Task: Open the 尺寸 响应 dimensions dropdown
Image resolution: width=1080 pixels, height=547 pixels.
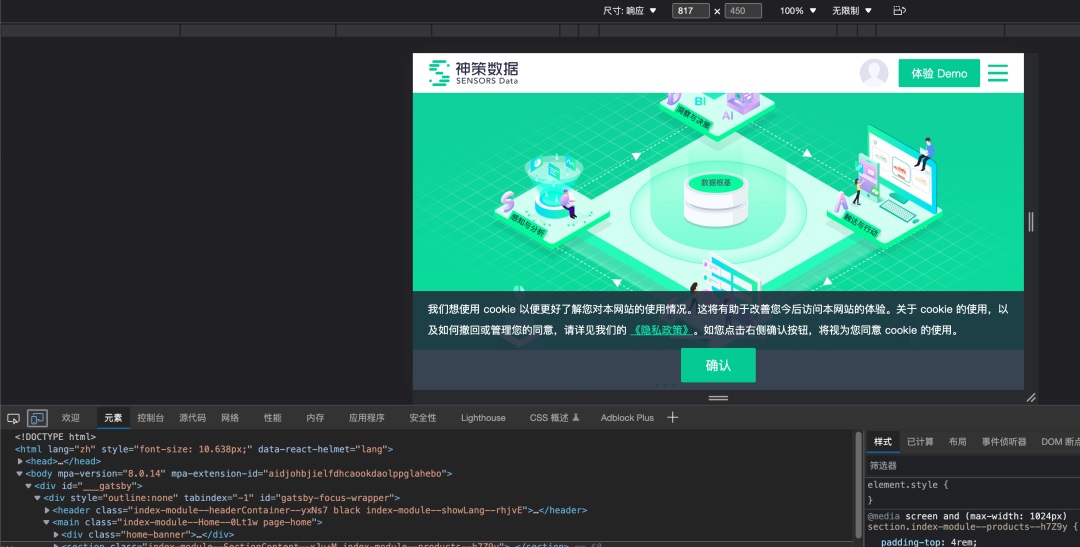Action: (630, 11)
